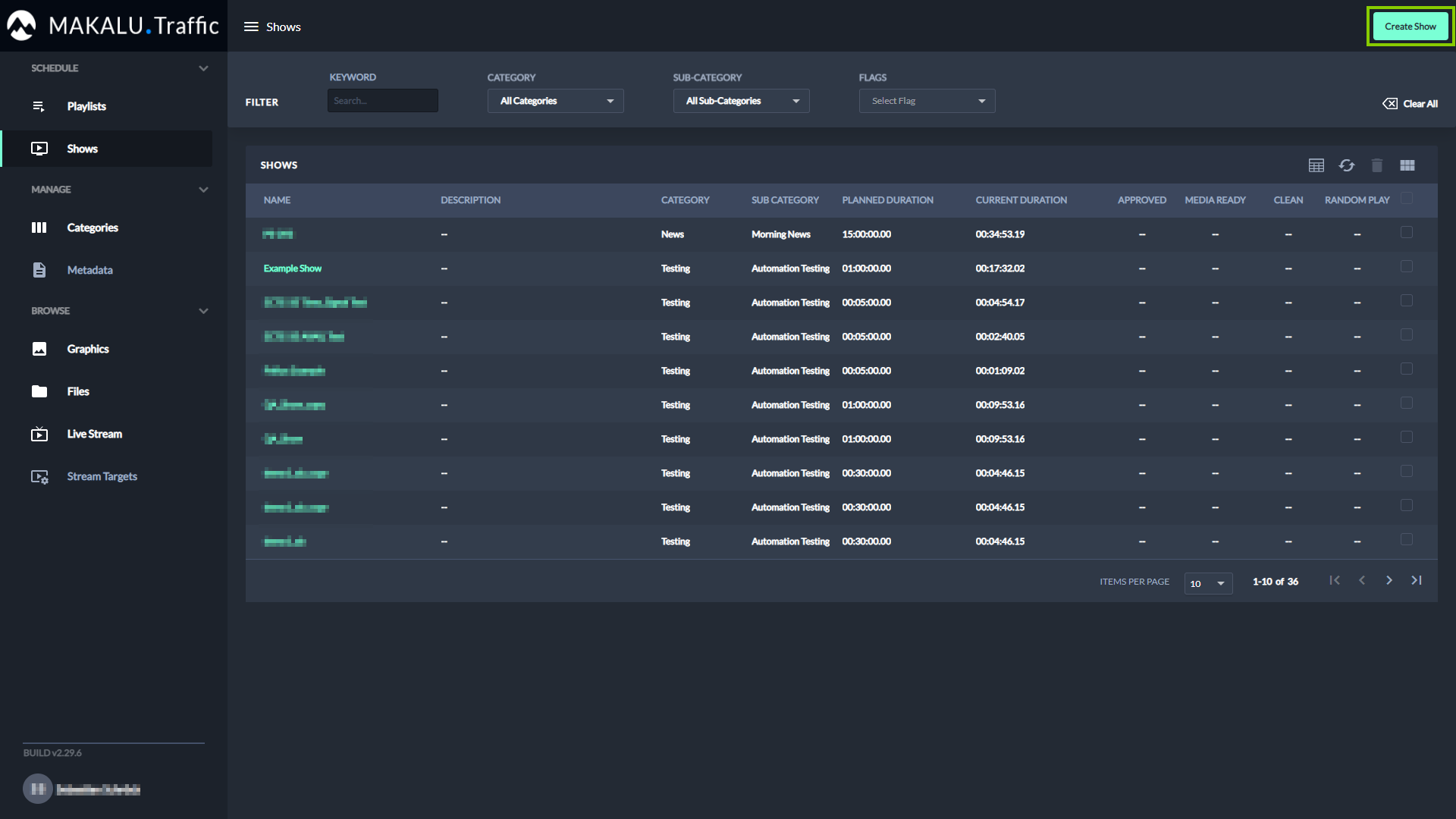Open the All Sub-Categories dropdown
The height and width of the screenshot is (819, 1456).
(x=741, y=101)
